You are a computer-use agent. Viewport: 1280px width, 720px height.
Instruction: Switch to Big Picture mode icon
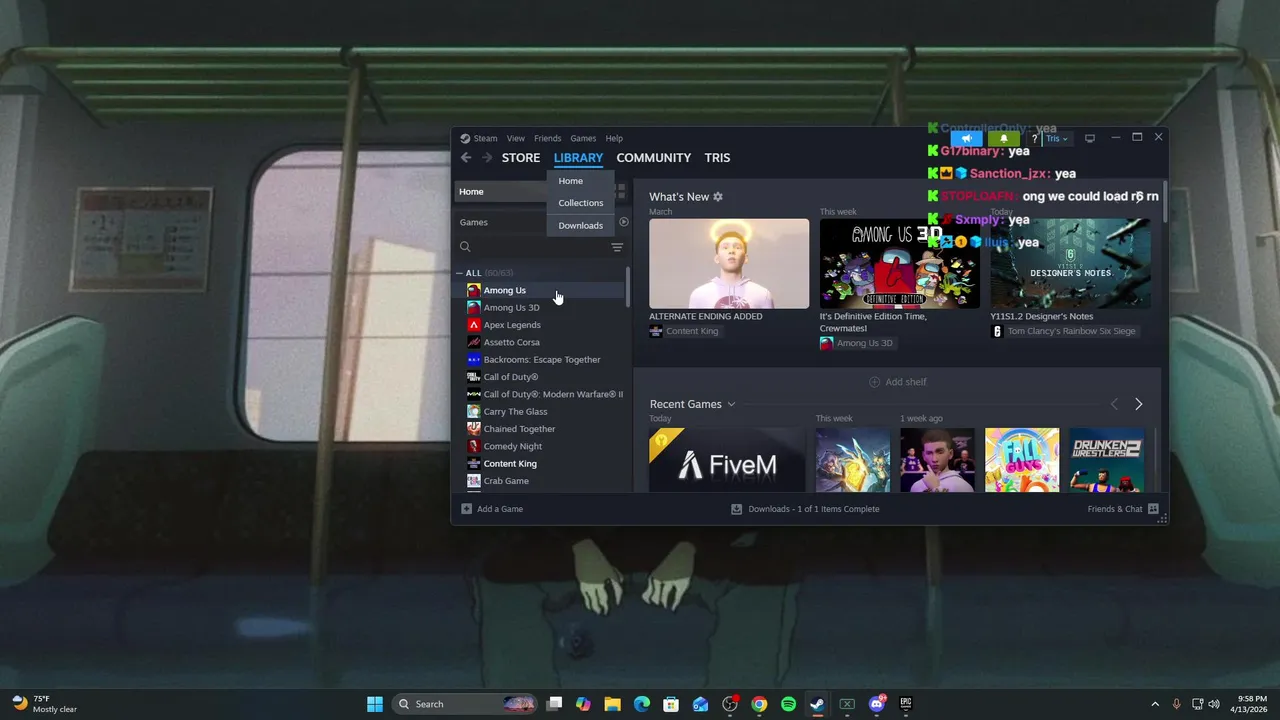tap(1090, 138)
